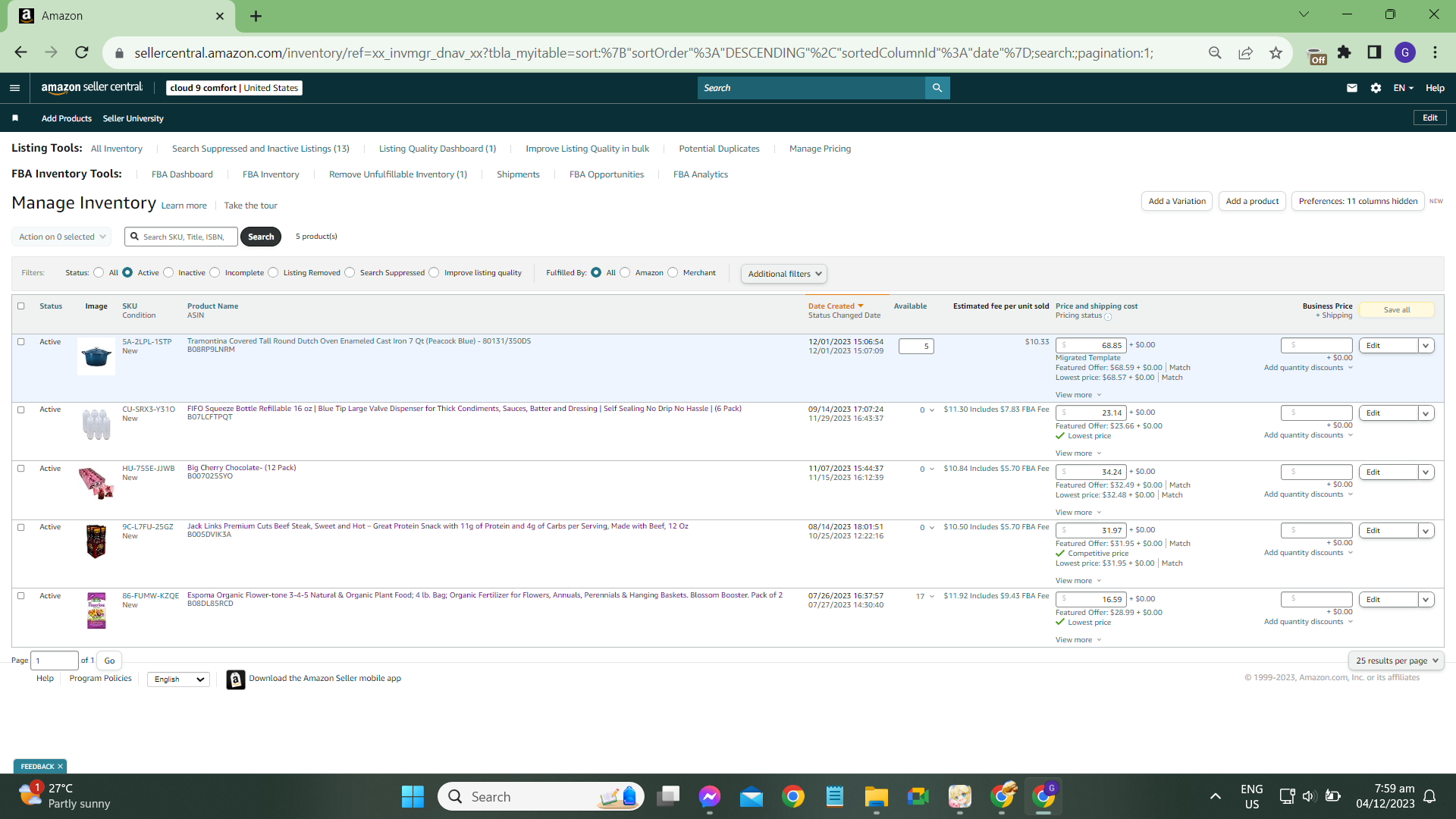Open the Windows Start menu
This screenshot has width=1456, height=819.
[413, 796]
